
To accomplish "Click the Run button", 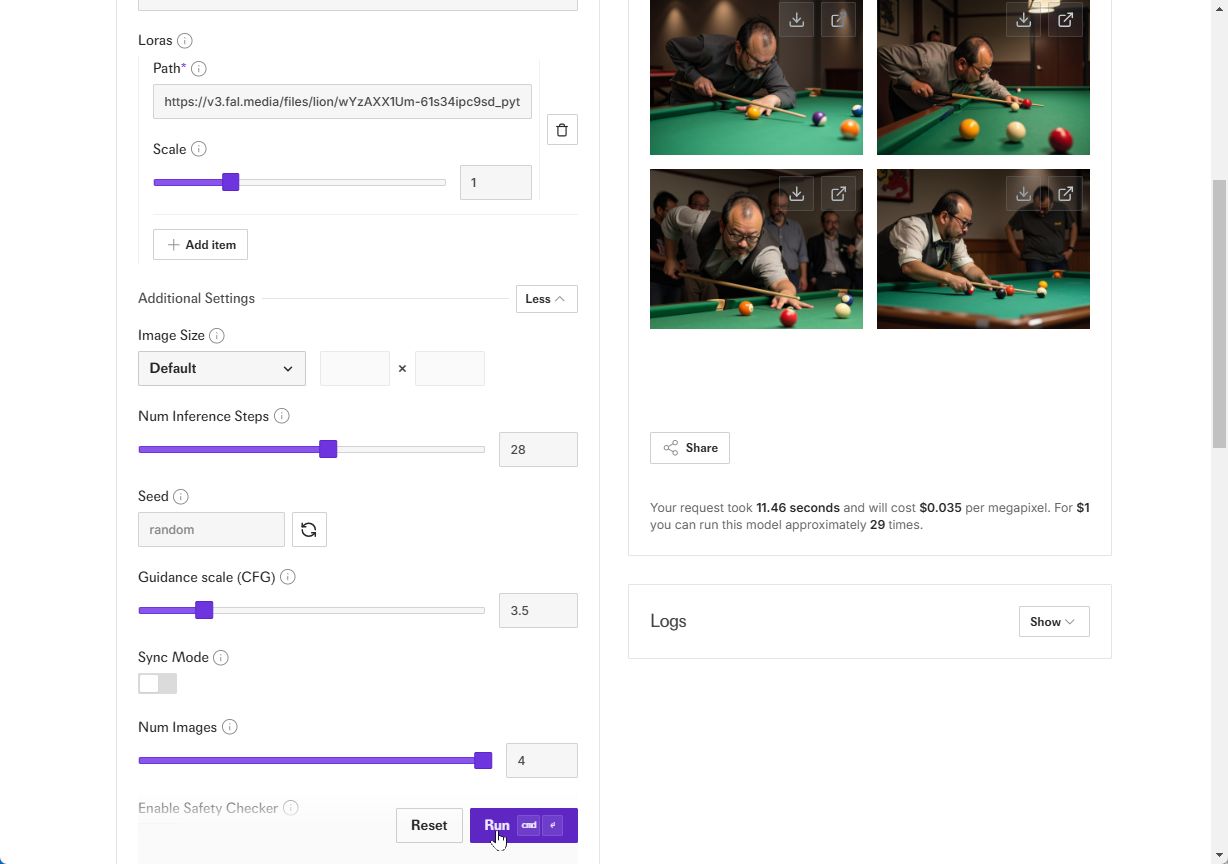I will coord(524,826).
